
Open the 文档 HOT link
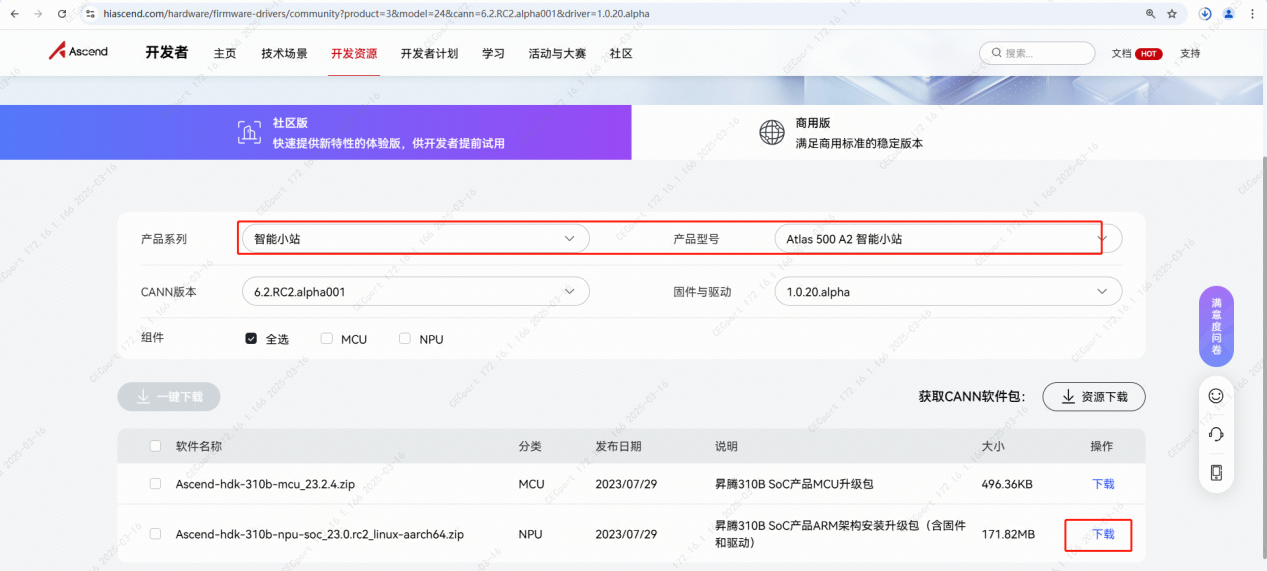[1137, 54]
